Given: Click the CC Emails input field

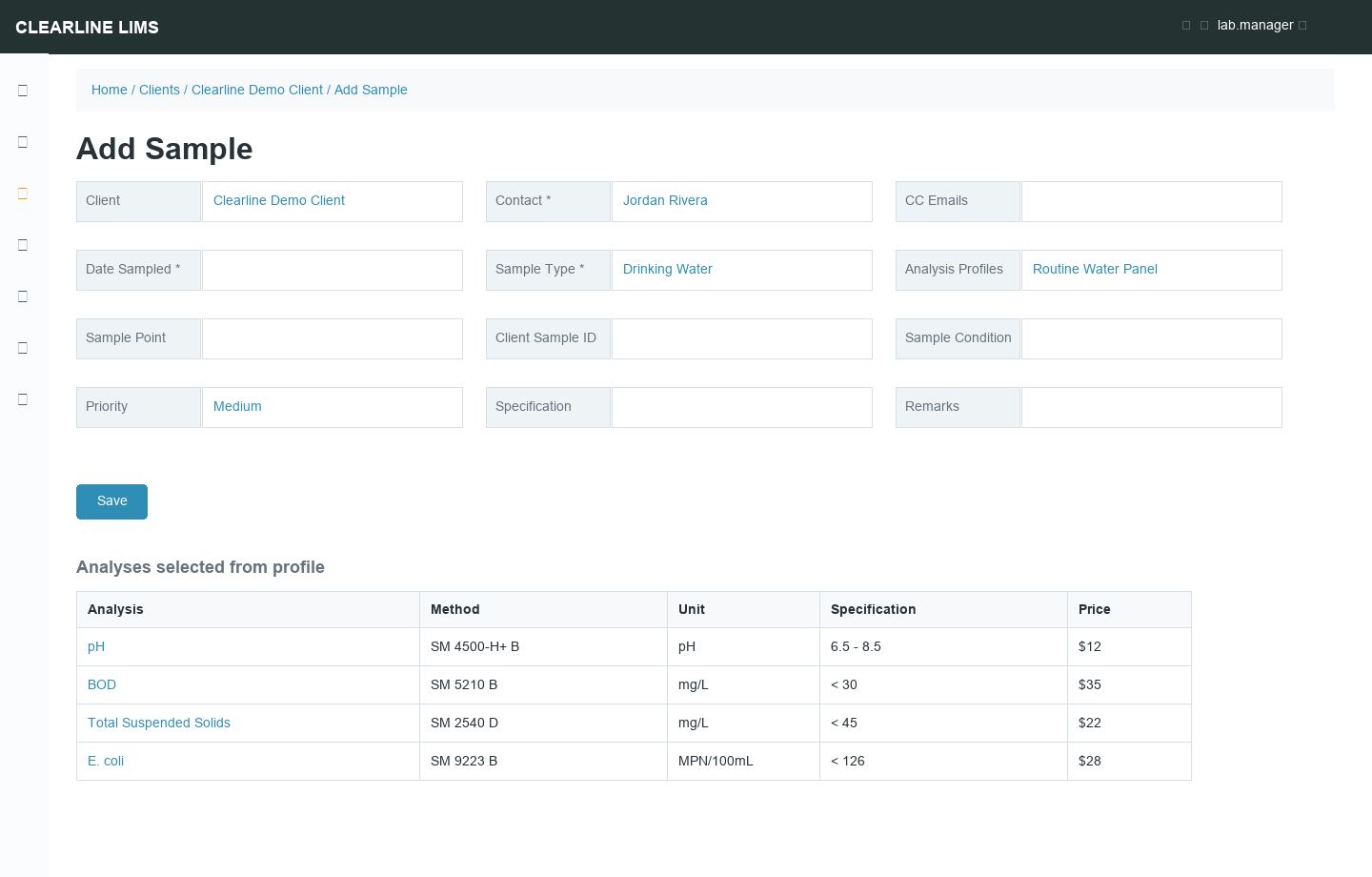Looking at the screenshot, I should click(1151, 201).
